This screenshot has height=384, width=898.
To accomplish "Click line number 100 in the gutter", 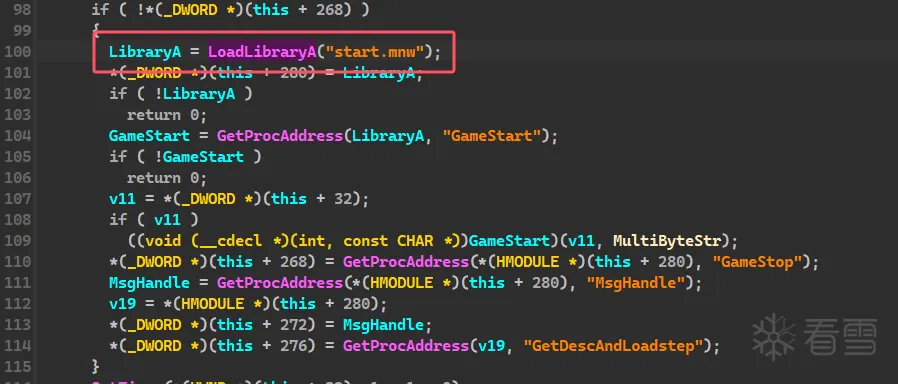I will 17,52.
